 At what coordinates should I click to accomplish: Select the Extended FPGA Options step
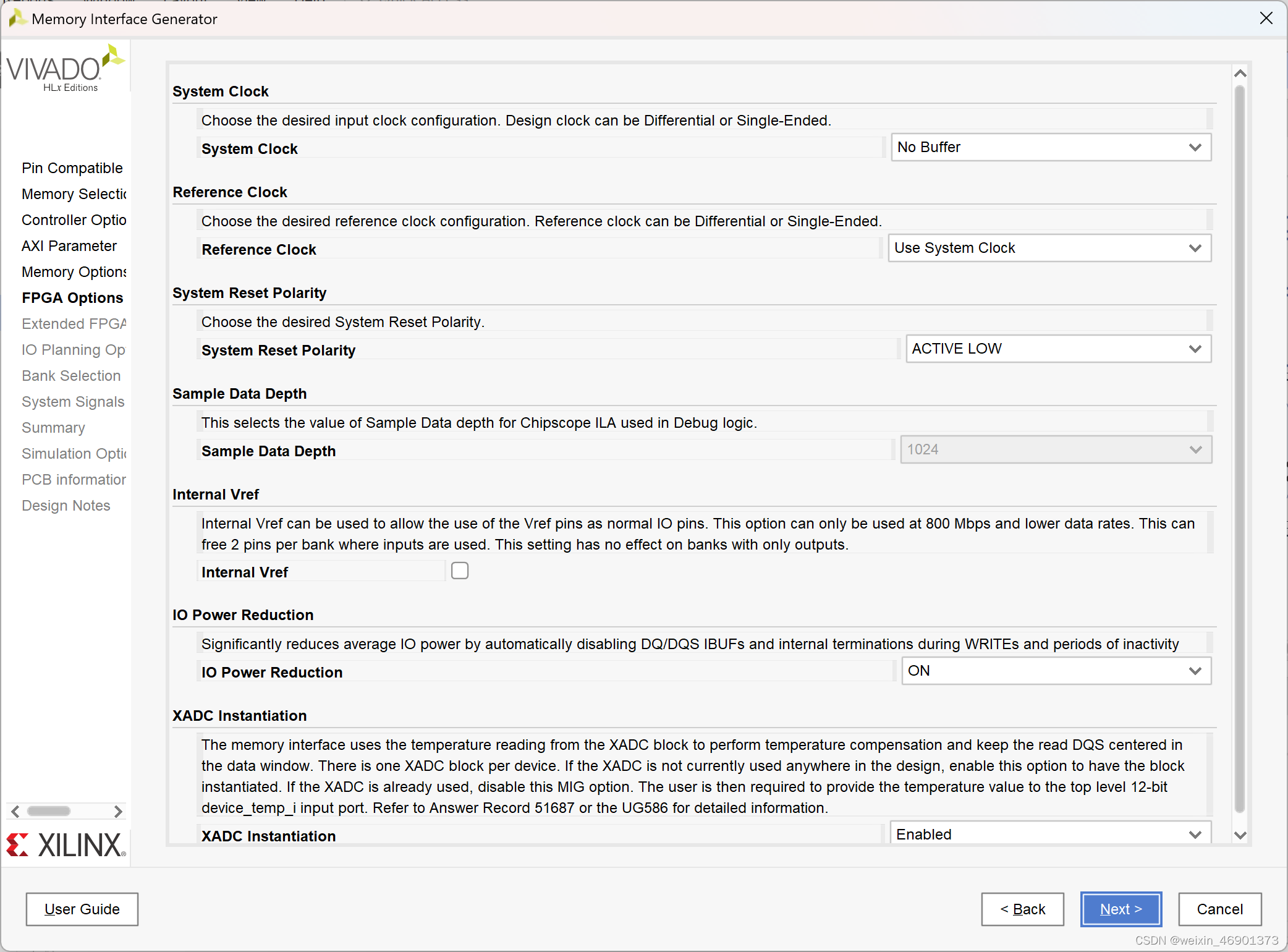74,324
